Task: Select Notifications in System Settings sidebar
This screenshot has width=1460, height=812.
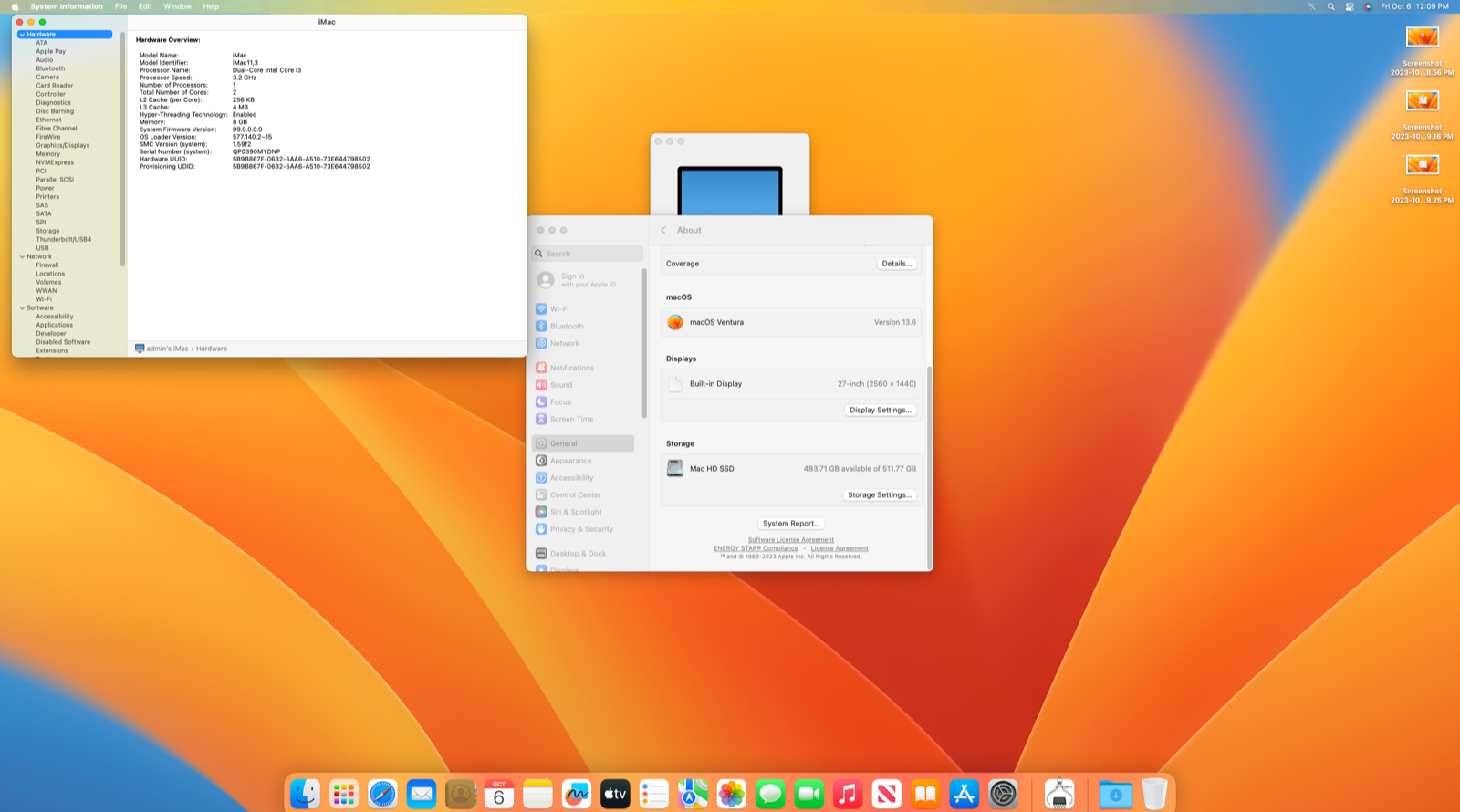Action: click(x=583, y=368)
